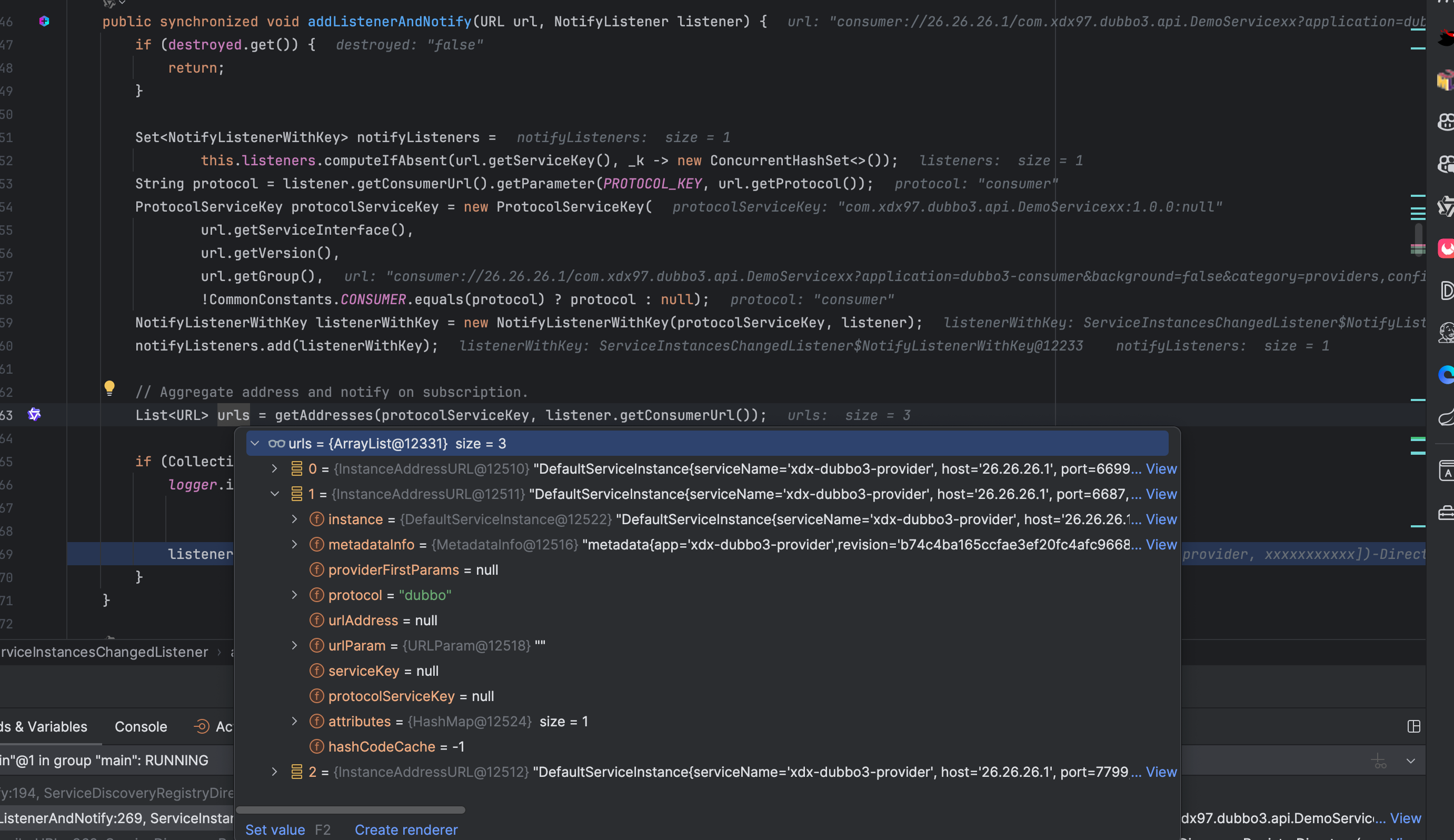This screenshot has height=840, width=1454.
Task: Click the pink Codota-style plugin icon in the right sidebar
Action: click(1447, 248)
